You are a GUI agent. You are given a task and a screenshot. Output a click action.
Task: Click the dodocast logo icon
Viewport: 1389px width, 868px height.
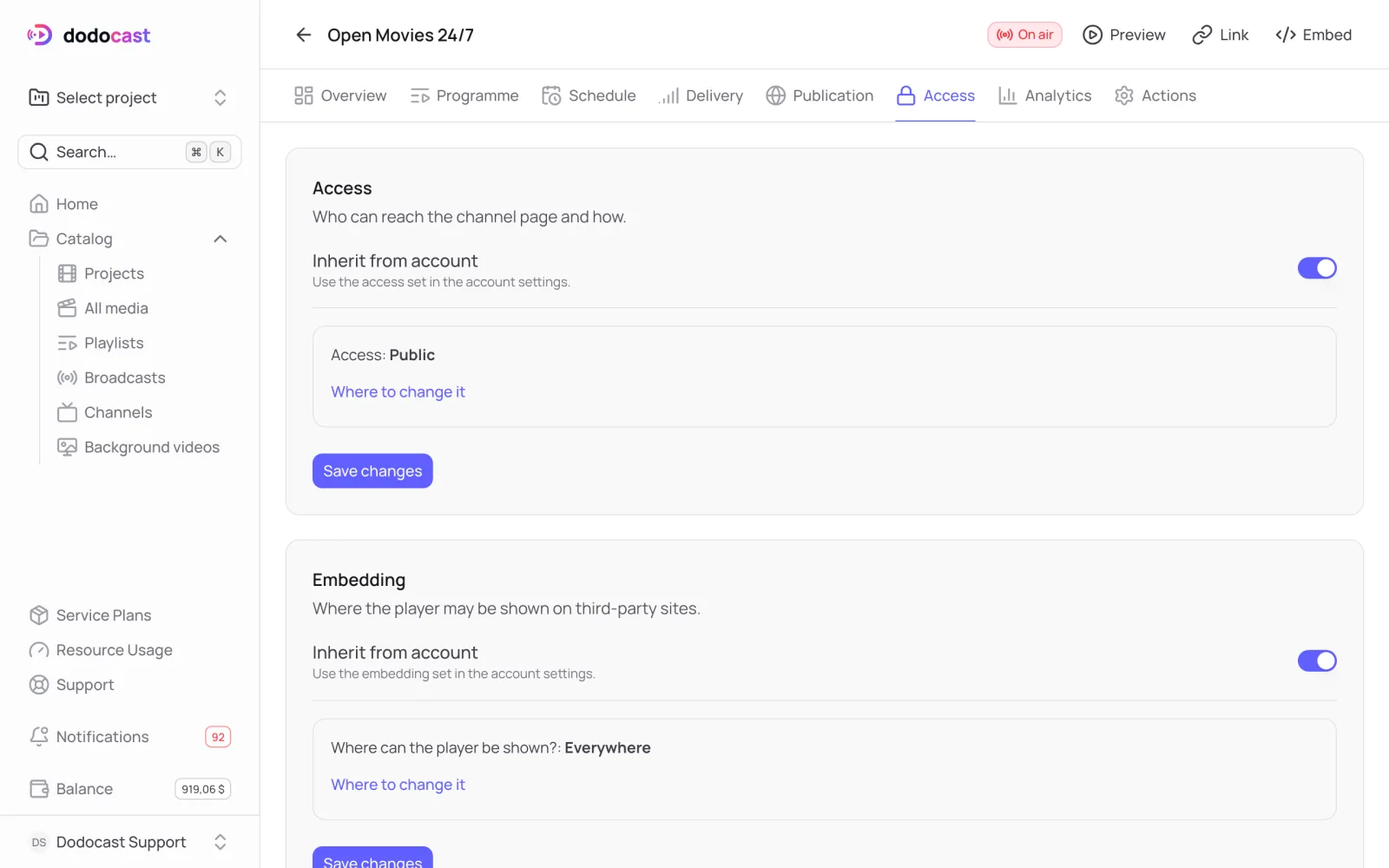pos(40,35)
